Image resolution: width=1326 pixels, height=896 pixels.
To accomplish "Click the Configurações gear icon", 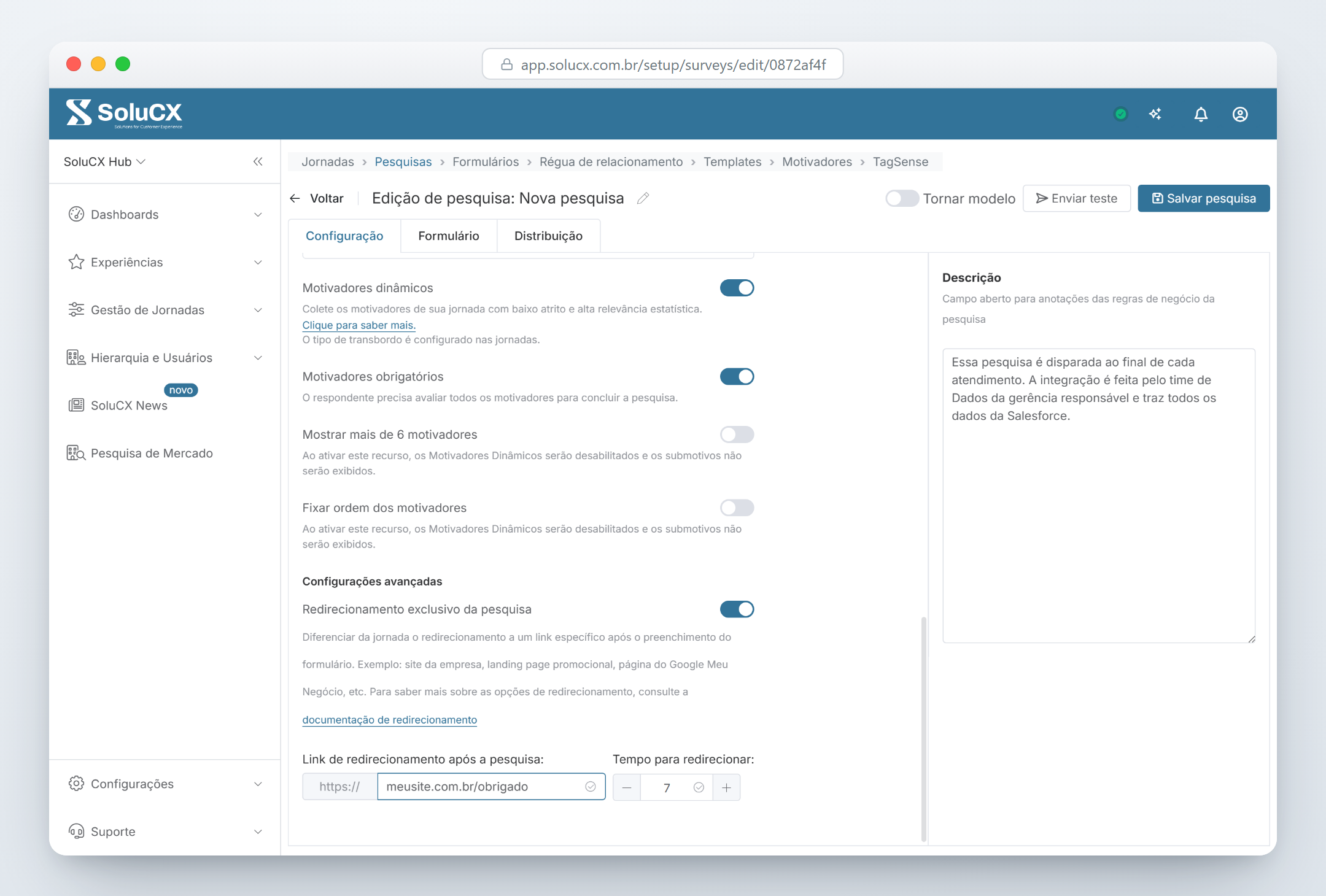I will pyautogui.click(x=76, y=784).
